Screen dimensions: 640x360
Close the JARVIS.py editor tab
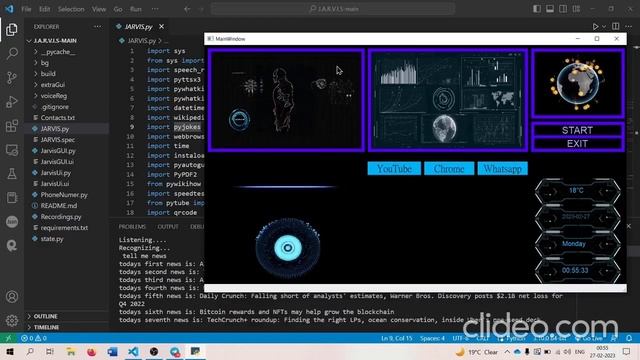162,27
